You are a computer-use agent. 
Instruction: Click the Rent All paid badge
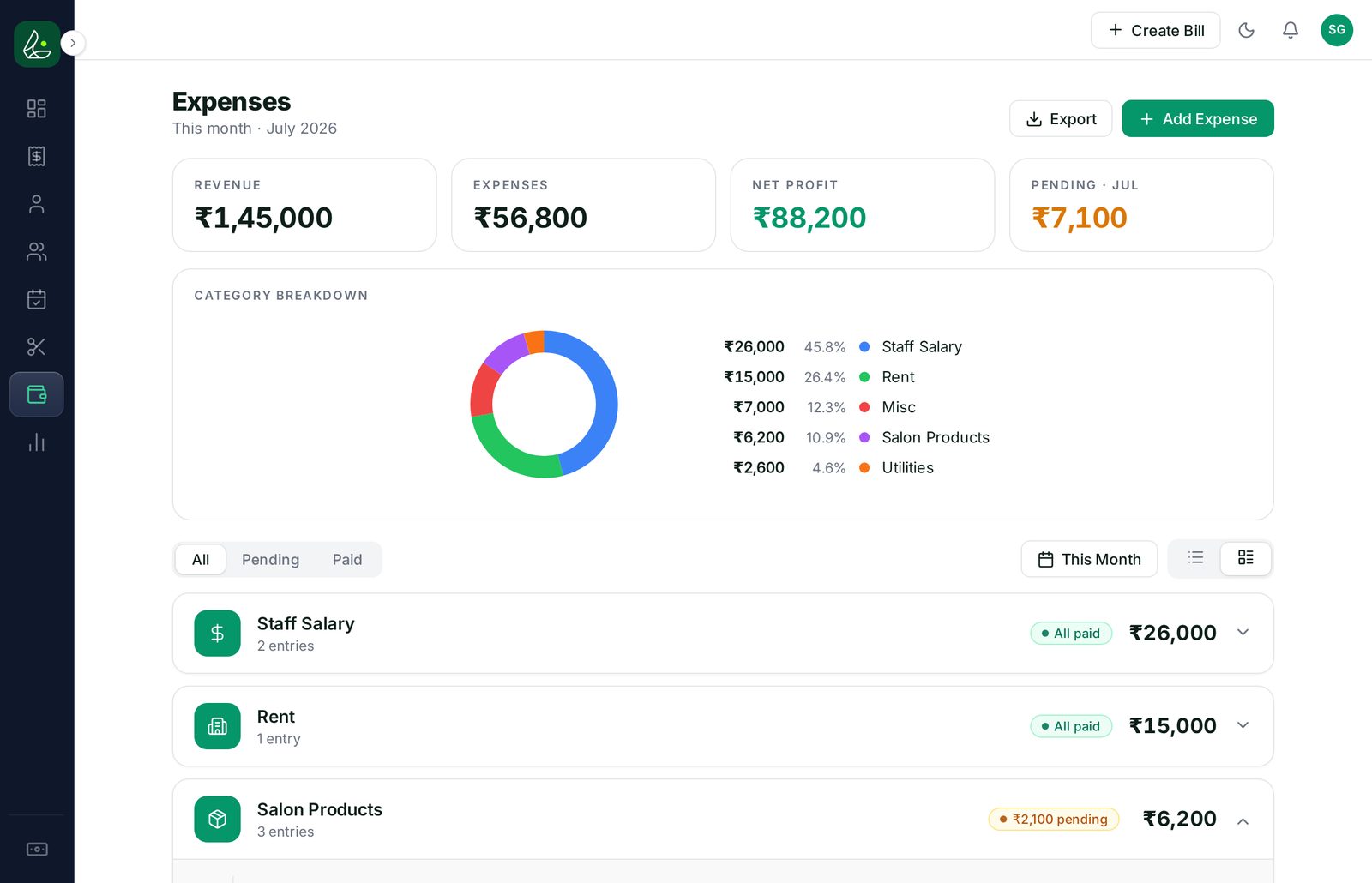coord(1071,726)
